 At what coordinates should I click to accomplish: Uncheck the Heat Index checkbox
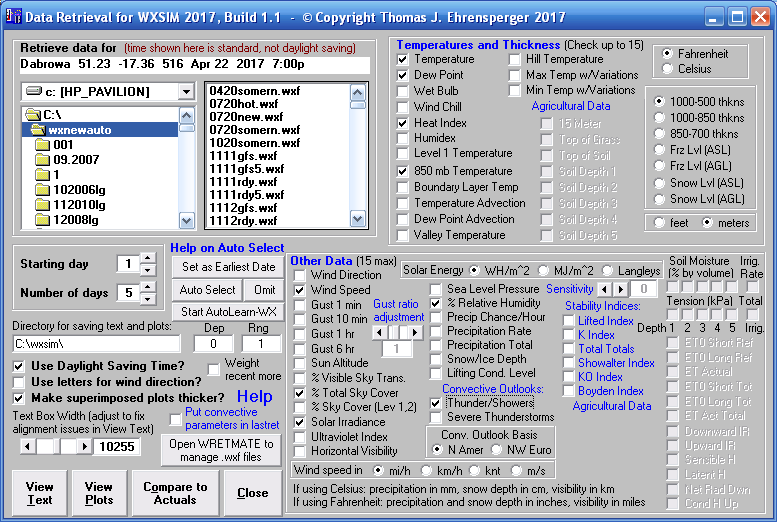[402, 123]
